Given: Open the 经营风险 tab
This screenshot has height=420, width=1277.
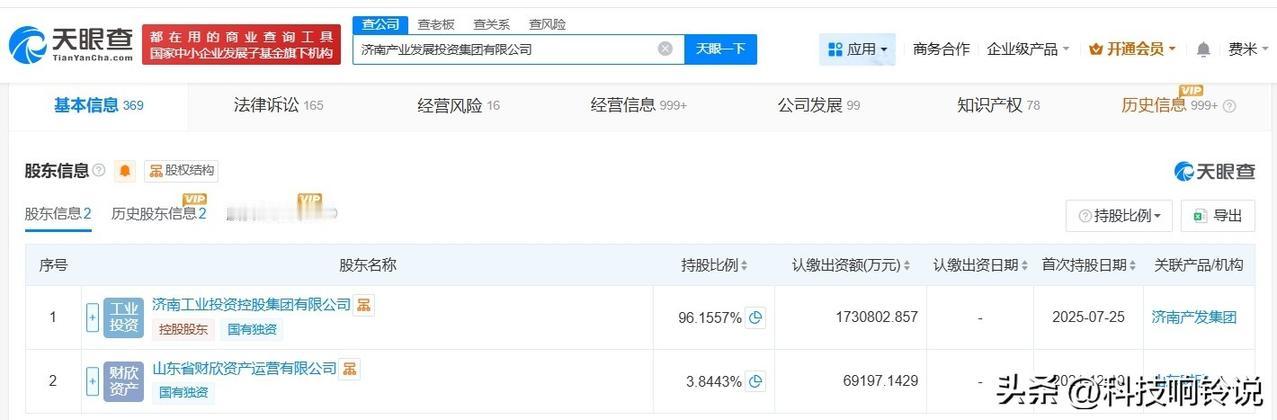Looking at the screenshot, I should point(458,105).
